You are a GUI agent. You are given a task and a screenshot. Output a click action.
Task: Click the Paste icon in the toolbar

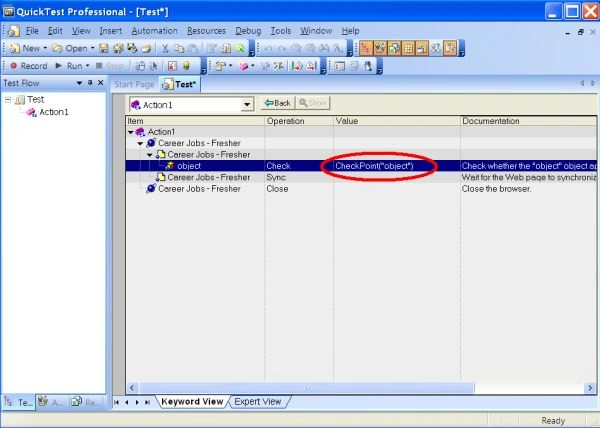pos(193,48)
